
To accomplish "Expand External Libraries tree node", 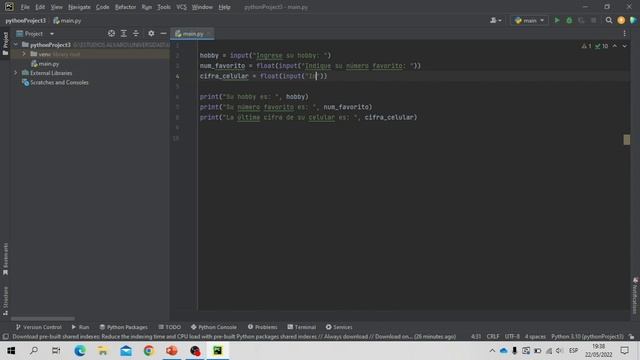I will pyautogui.click(x=16, y=73).
